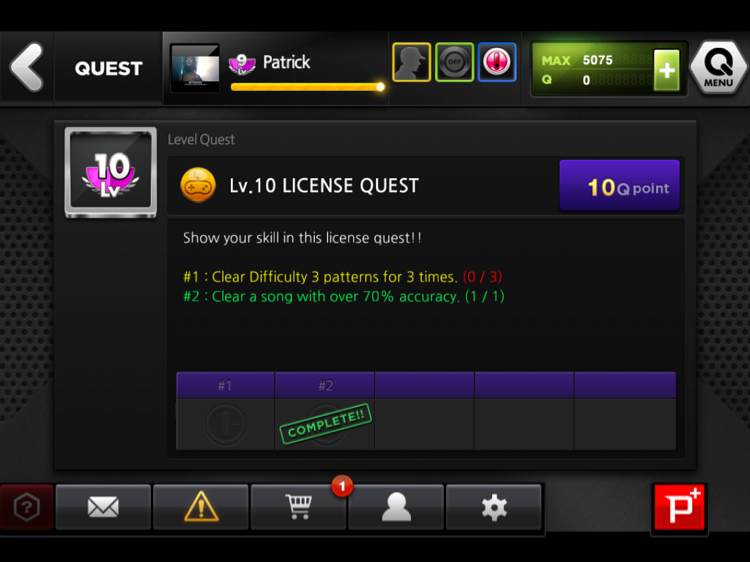This screenshot has width=750, height=562.
Task: Toggle the blue-framed pink alert item slot
Action: pyautogui.click(x=497, y=62)
